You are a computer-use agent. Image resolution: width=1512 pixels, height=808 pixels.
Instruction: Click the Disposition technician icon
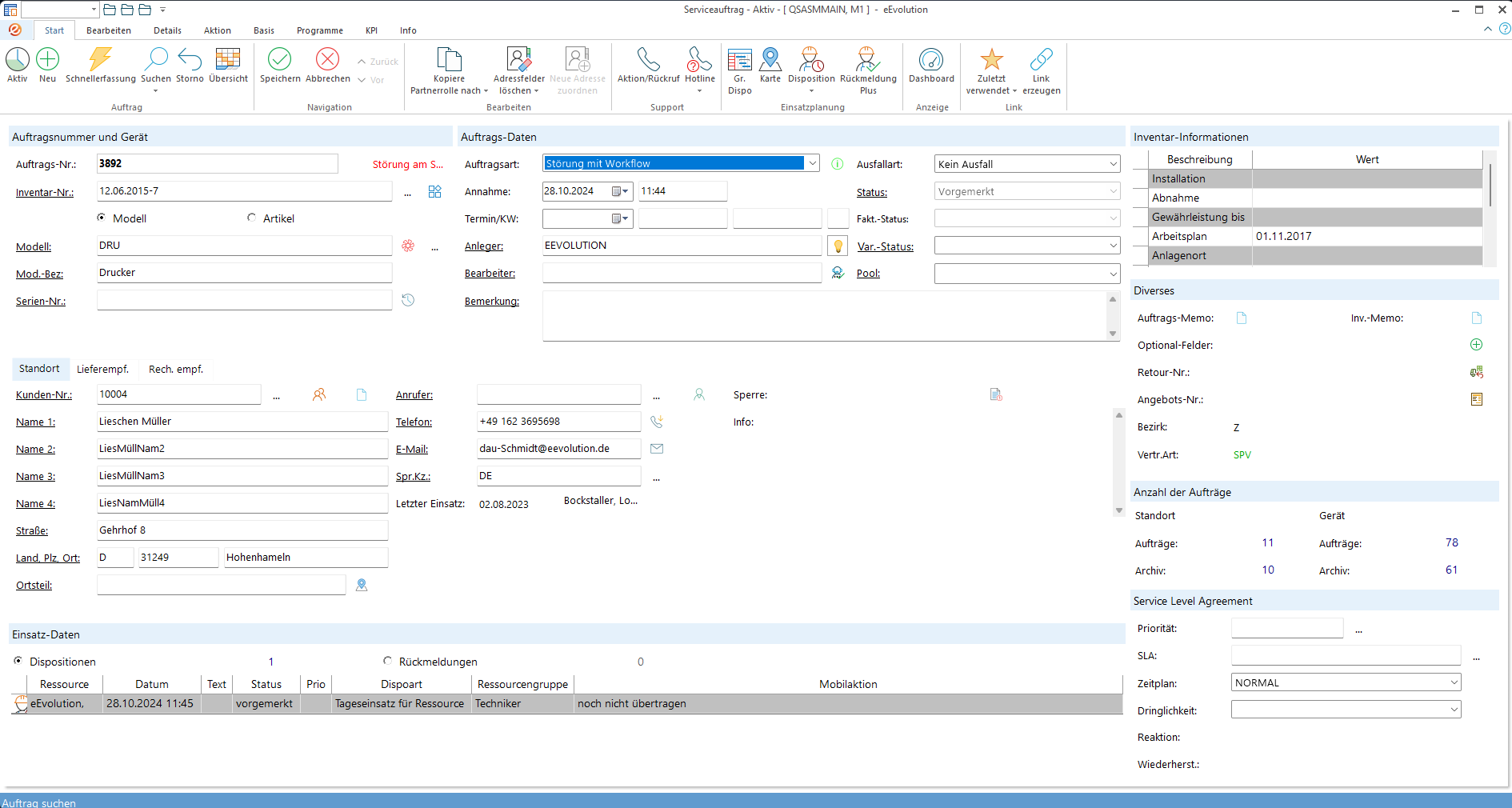tap(811, 59)
